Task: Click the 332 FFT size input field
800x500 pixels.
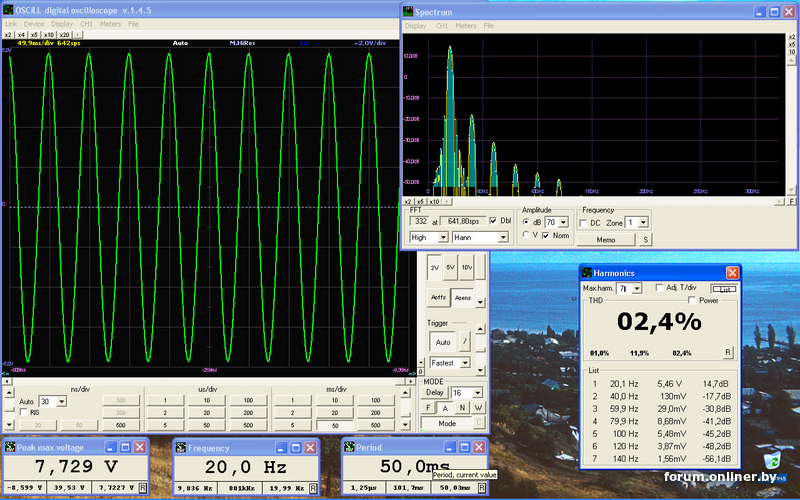Action: pyautogui.click(x=420, y=221)
